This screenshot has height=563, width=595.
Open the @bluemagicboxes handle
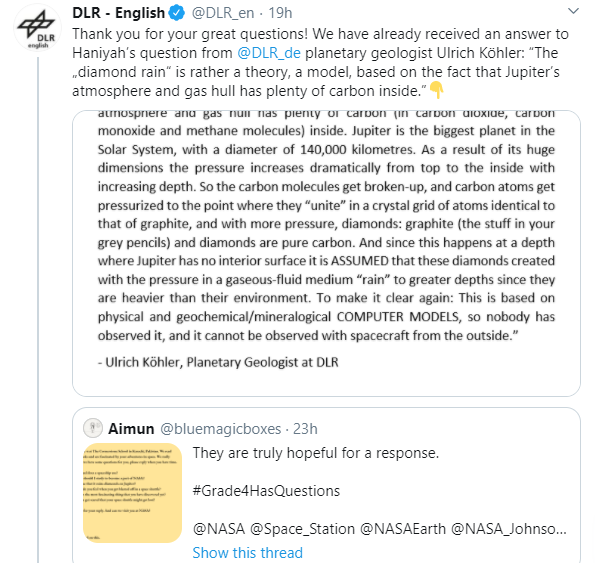pos(220,429)
